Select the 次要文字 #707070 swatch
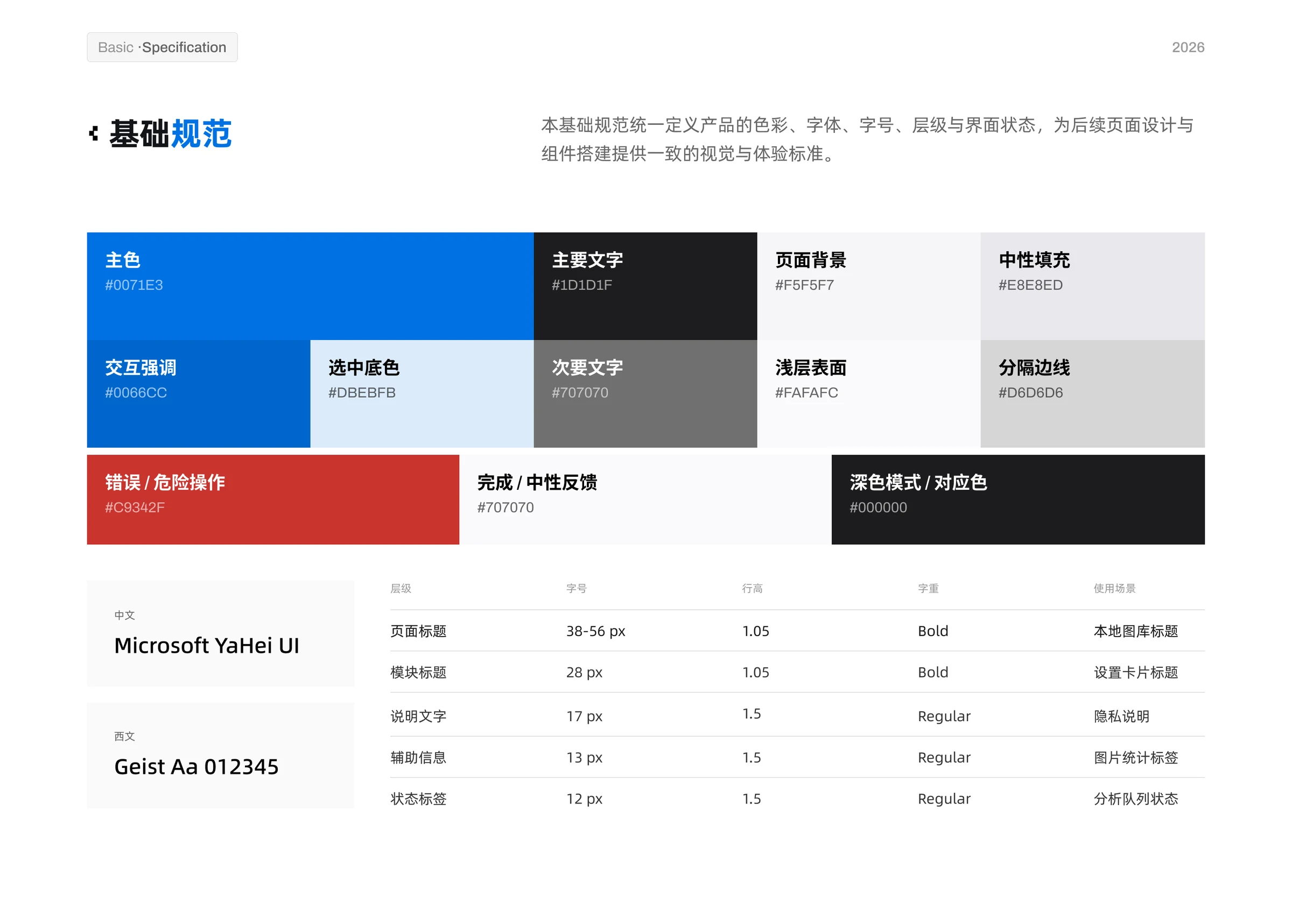The width and height of the screenshot is (1292, 924). (645, 394)
